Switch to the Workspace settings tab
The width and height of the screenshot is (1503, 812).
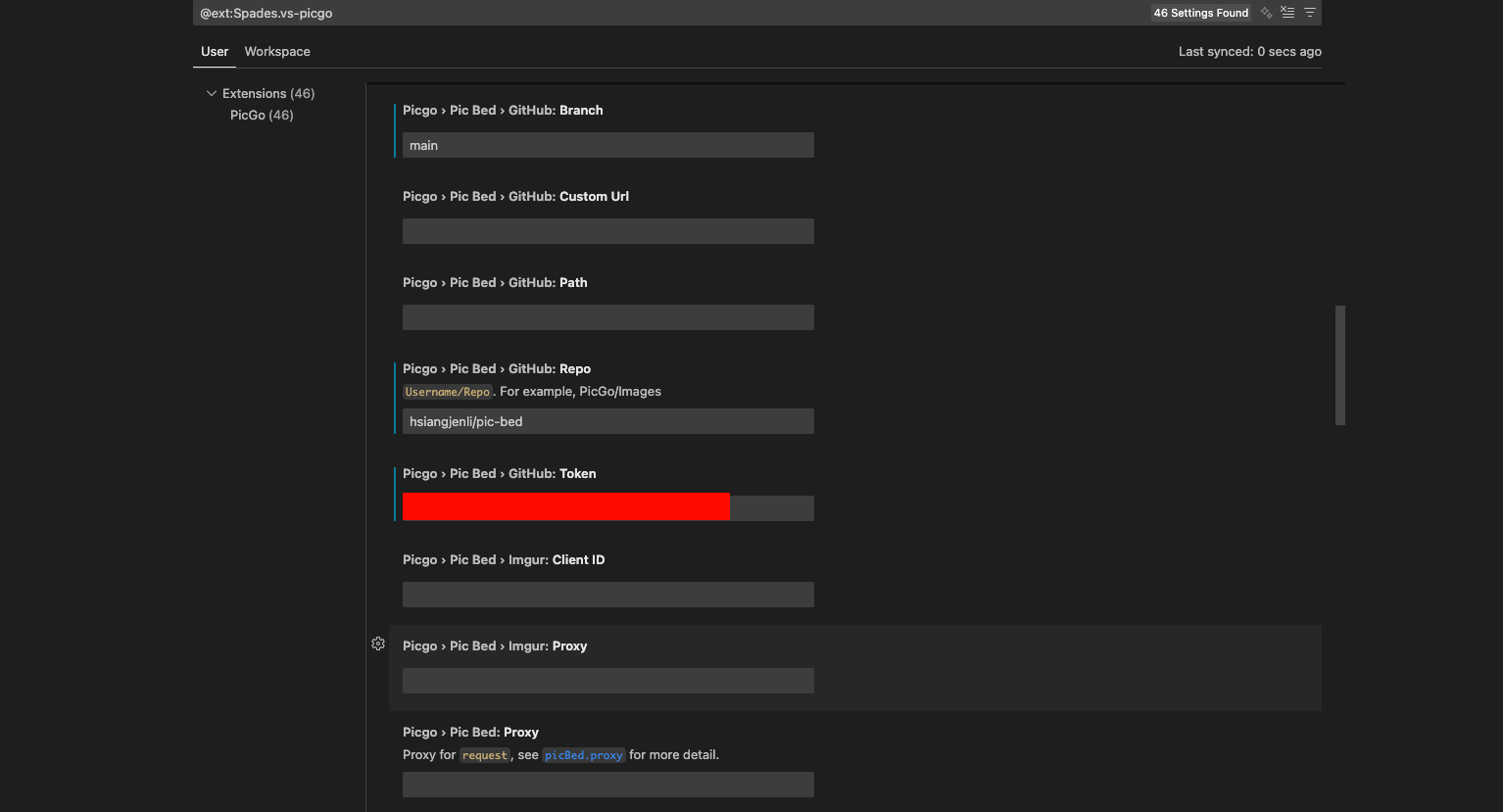pos(277,51)
